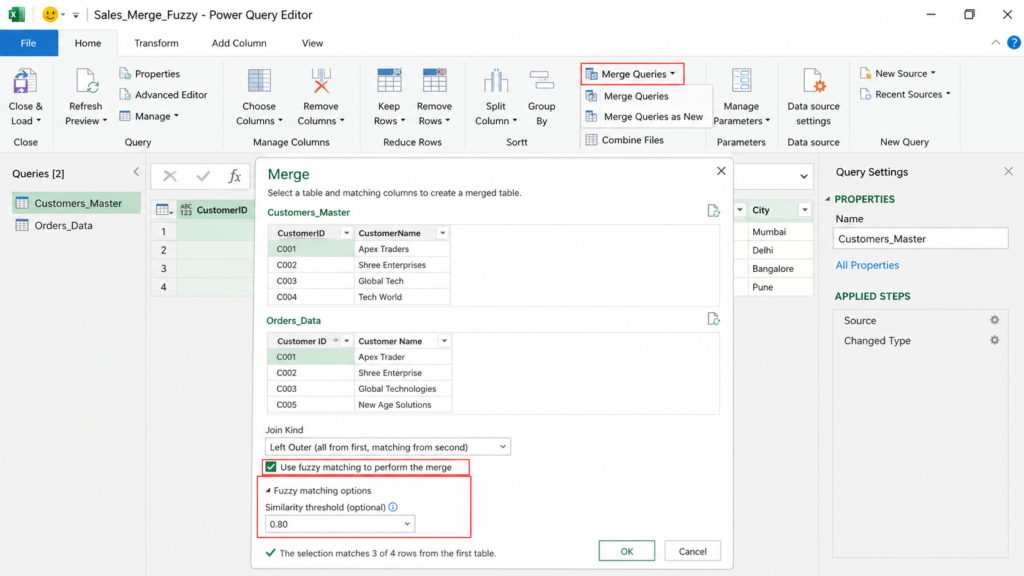Click the refresh icon for the Customers_Master table preview
Viewport: 1024px width, 576px height.
[713, 211]
